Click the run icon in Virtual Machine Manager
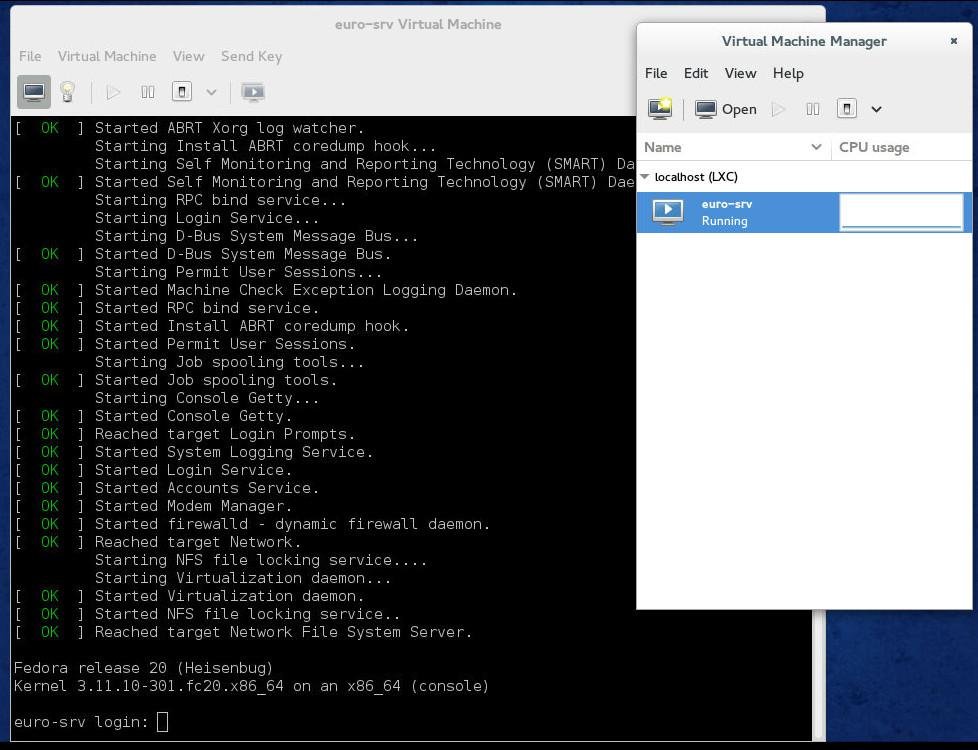This screenshot has width=978, height=750. [x=779, y=109]
